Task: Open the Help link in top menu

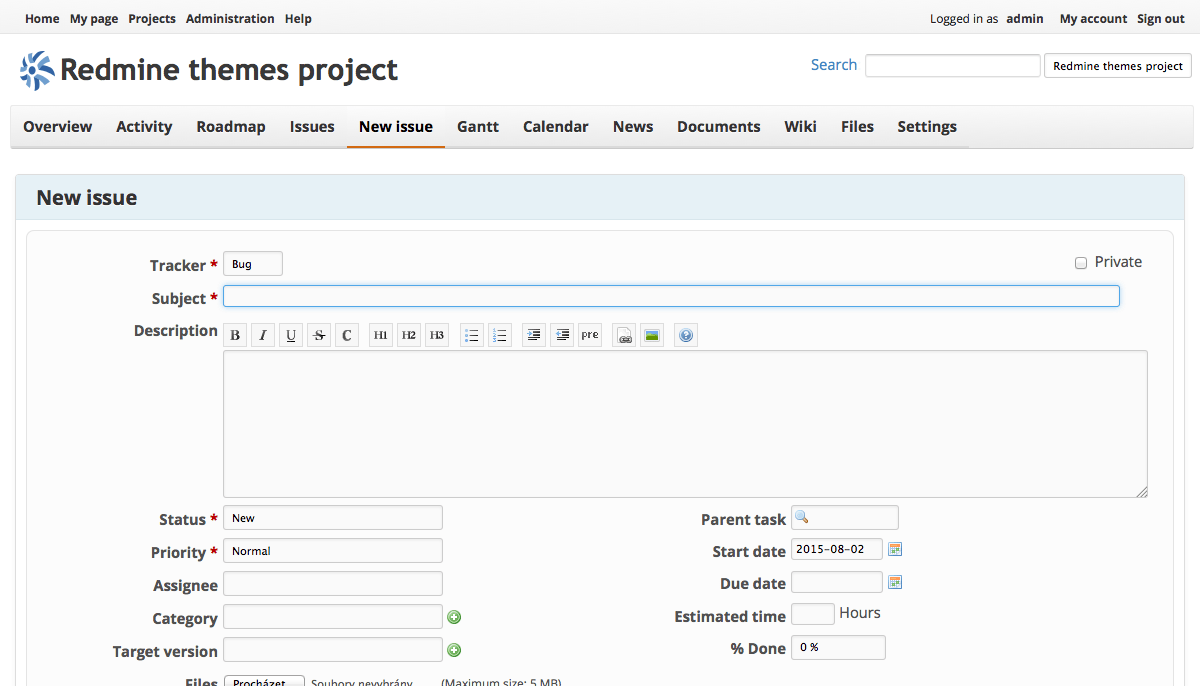Action: click(x=298, y=19)
